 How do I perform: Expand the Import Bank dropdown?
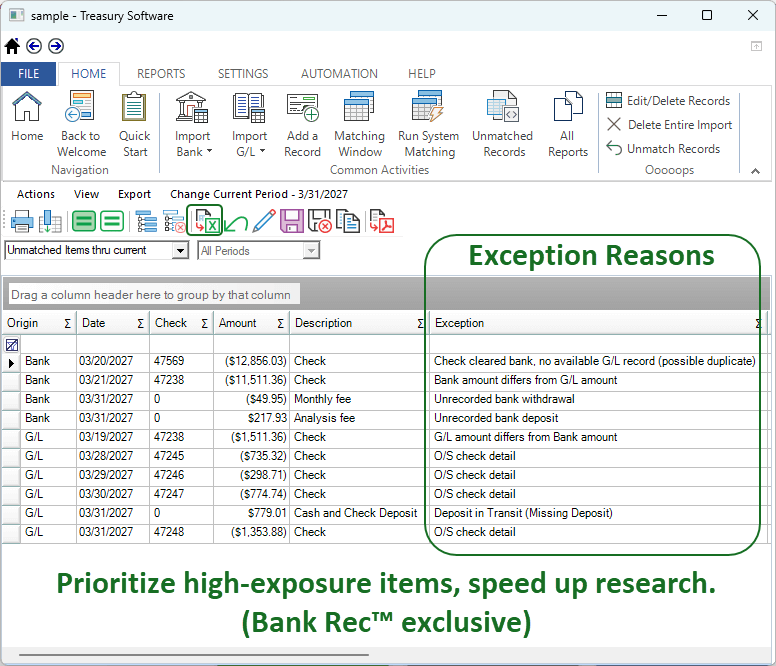pos(193,145)
